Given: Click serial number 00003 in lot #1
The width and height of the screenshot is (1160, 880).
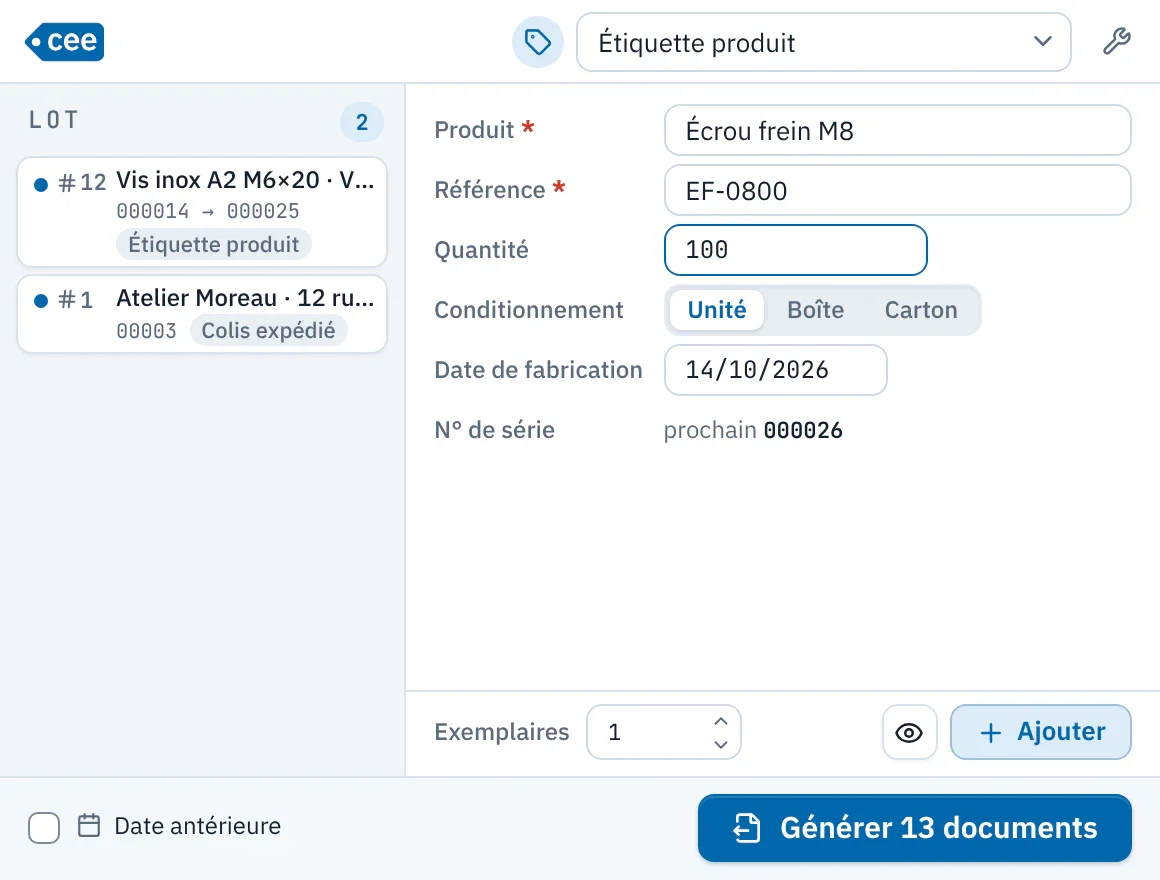Looking at the screenshot, I should point(146,331).
